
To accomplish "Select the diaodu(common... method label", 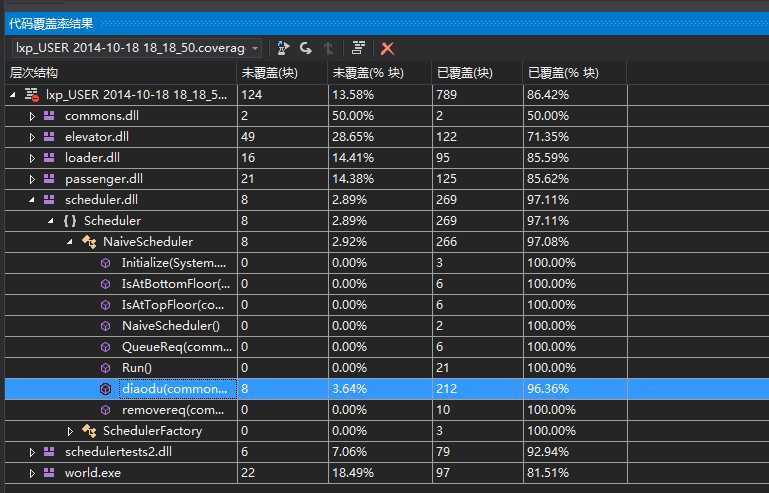I will [175, 389].
